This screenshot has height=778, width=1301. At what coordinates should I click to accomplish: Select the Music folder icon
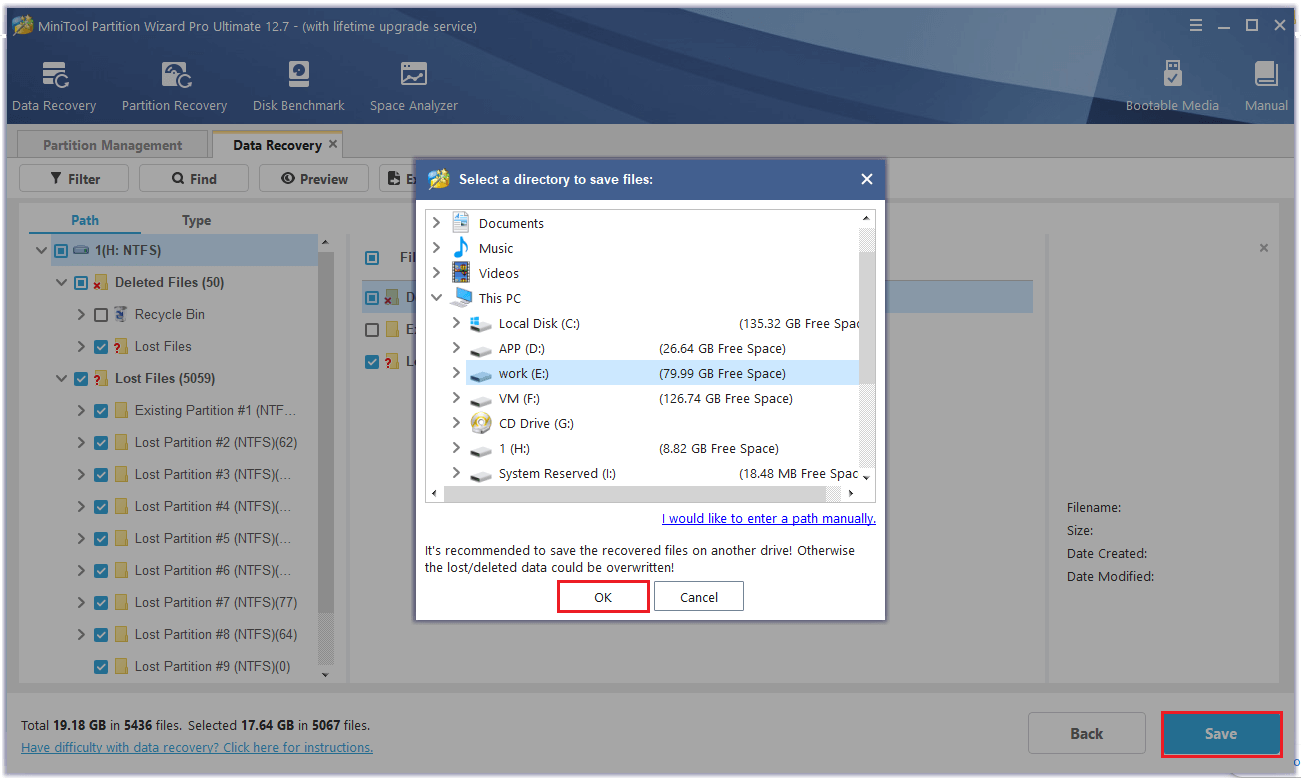pos(461,248)
